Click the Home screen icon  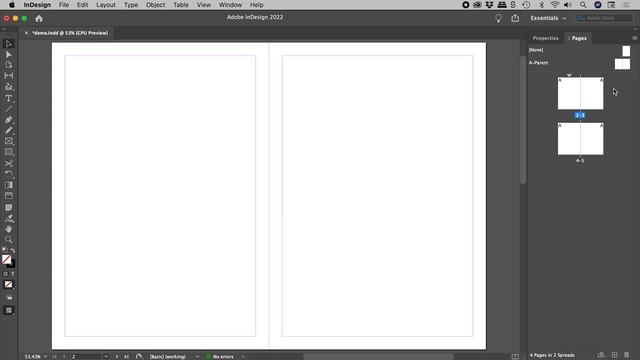(x=39, y=18)
